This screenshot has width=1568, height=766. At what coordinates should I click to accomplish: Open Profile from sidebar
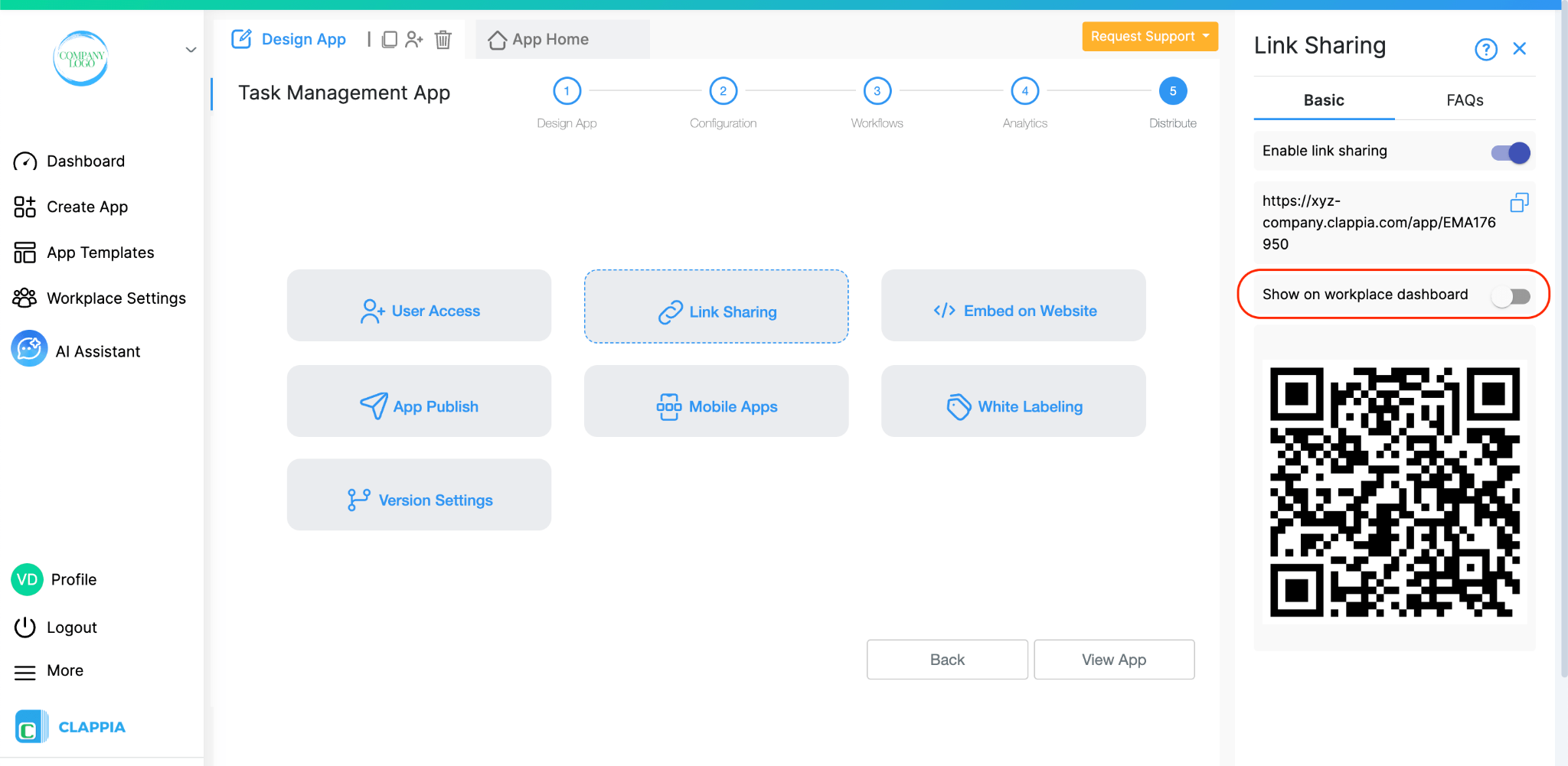[54, 579]
